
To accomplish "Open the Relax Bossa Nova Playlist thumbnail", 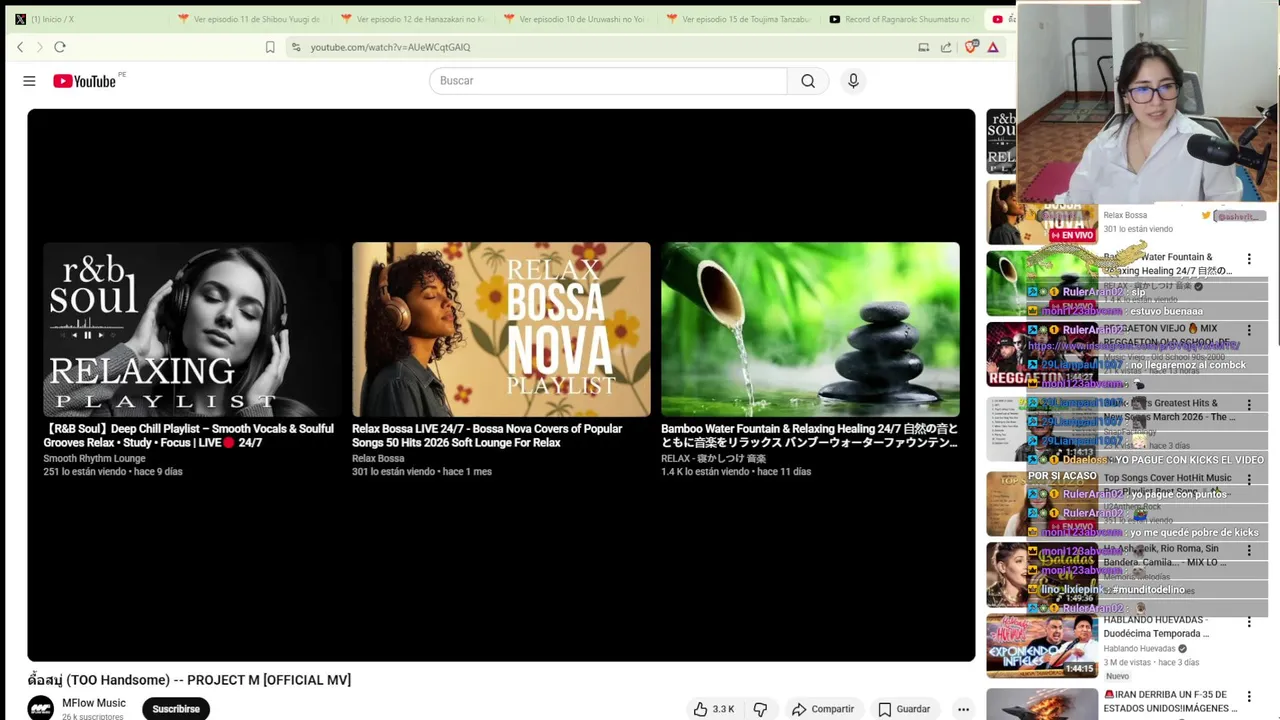I will tap(501, 329).
